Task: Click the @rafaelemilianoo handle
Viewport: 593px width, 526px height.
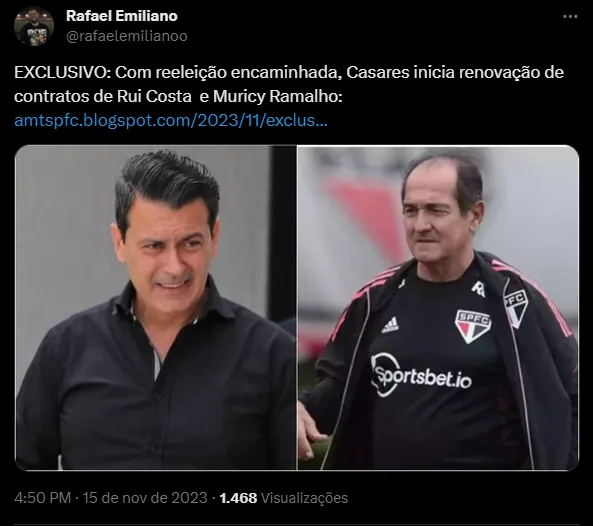Action: pos(127,36)
